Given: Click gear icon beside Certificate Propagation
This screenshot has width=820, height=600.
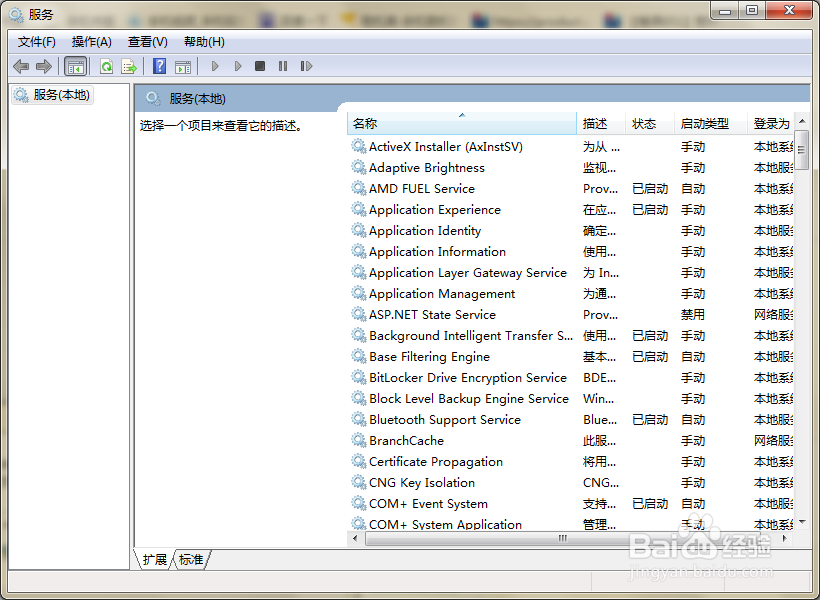Looking at the screenshot, I should point(358,461).
